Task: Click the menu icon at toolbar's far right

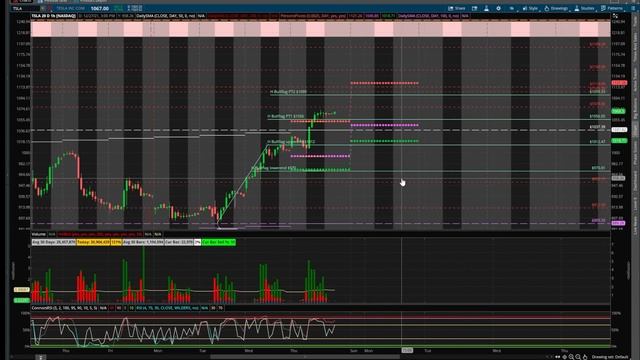Action: (633, 8)
